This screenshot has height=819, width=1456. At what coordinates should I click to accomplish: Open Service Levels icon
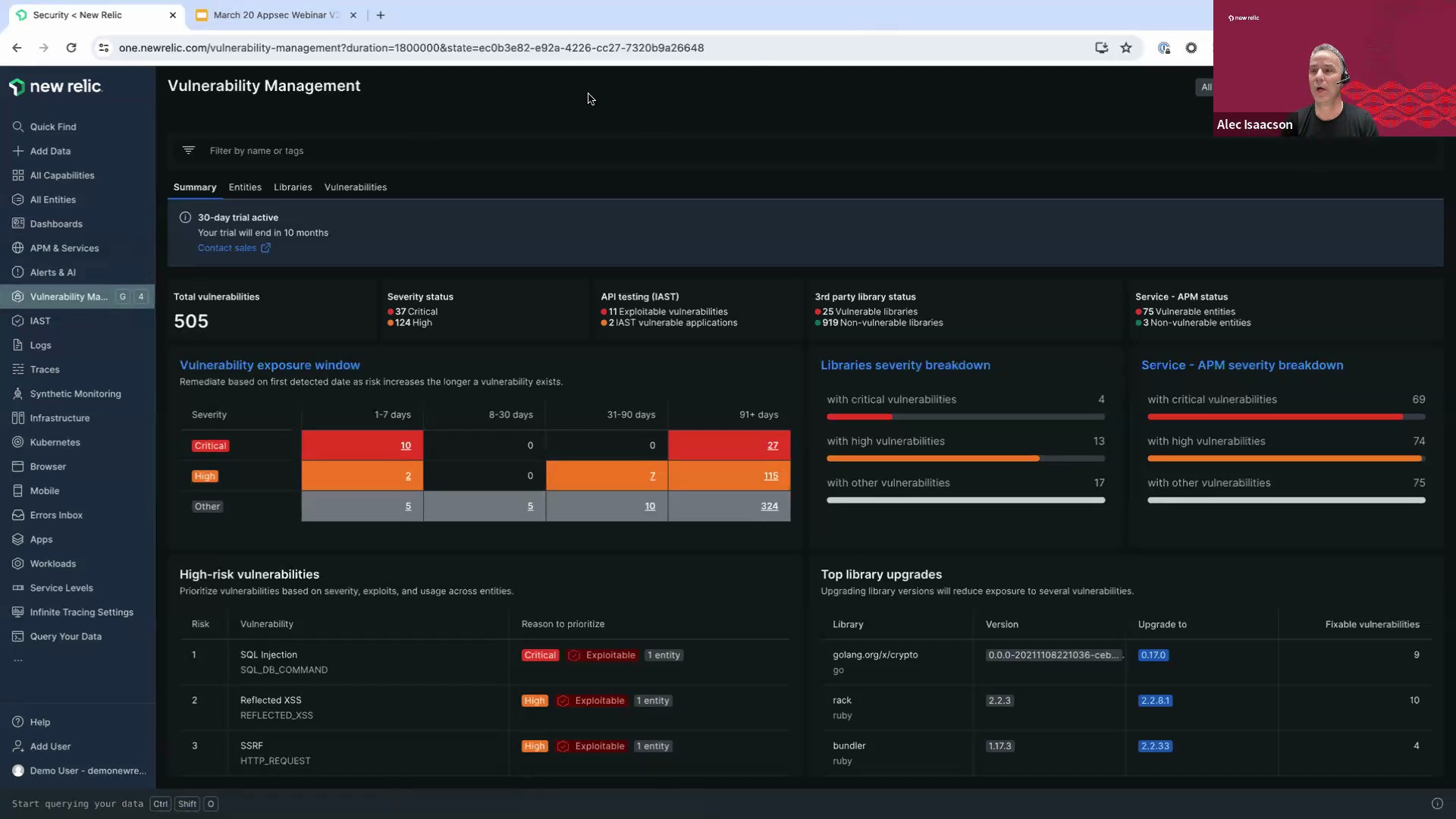pos(18,588)
